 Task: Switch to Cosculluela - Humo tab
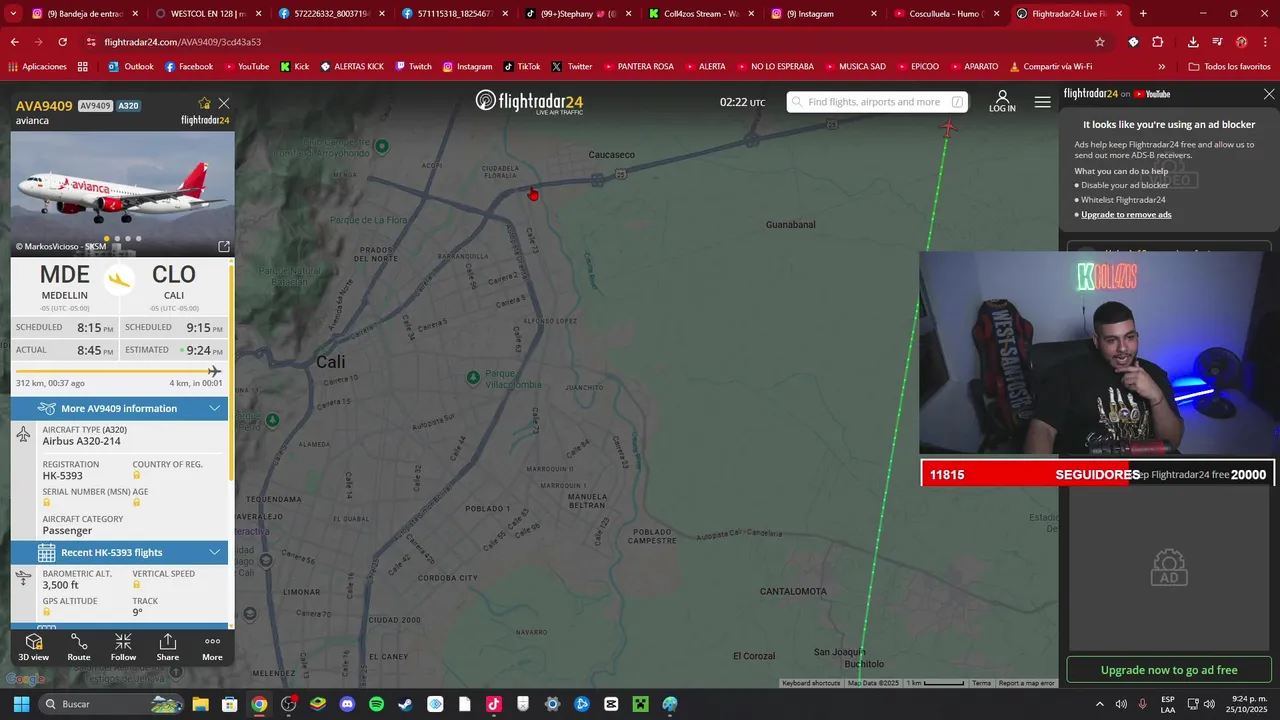tap(945, 14)
